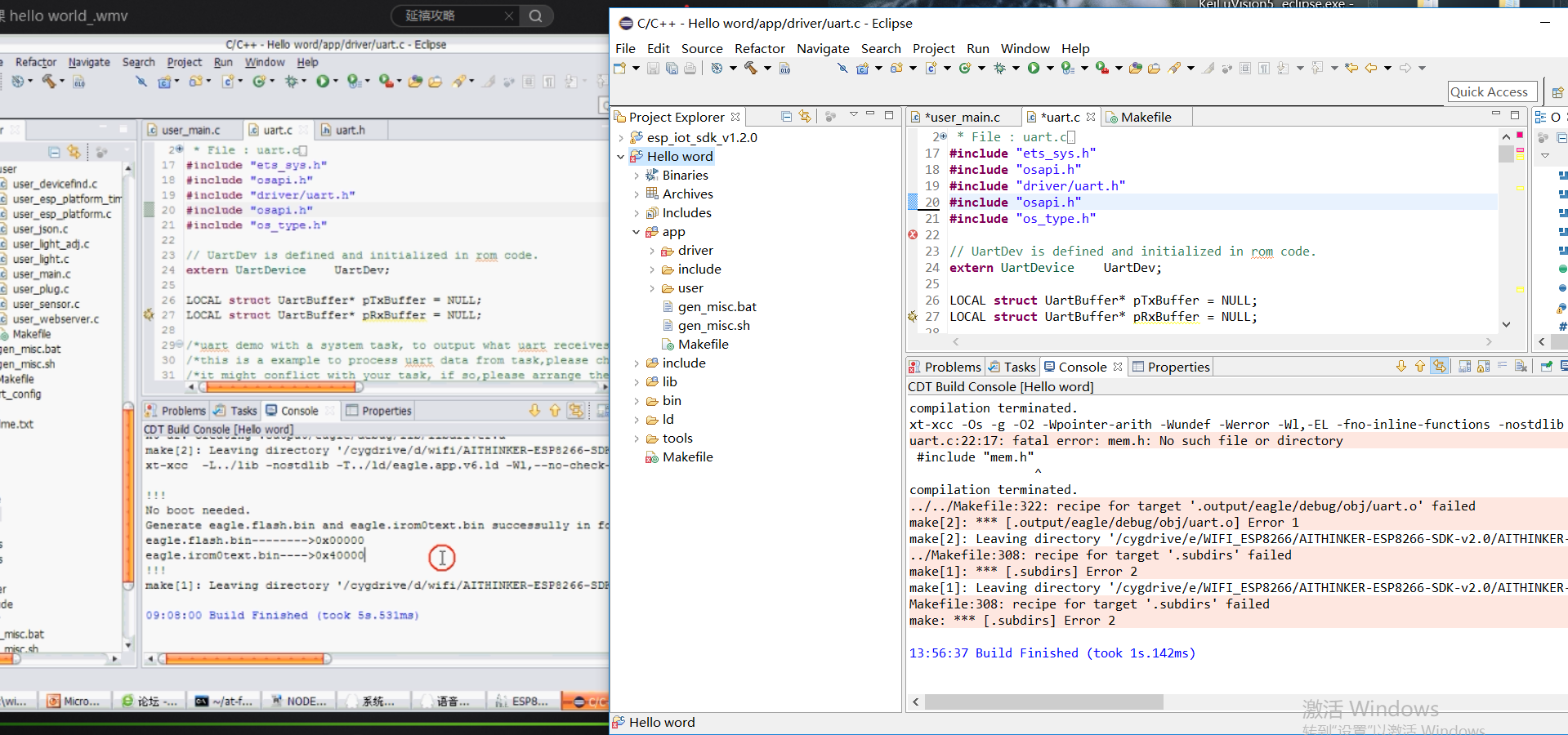Click the hammer Build icon in front Eclipse

point(751,69)
